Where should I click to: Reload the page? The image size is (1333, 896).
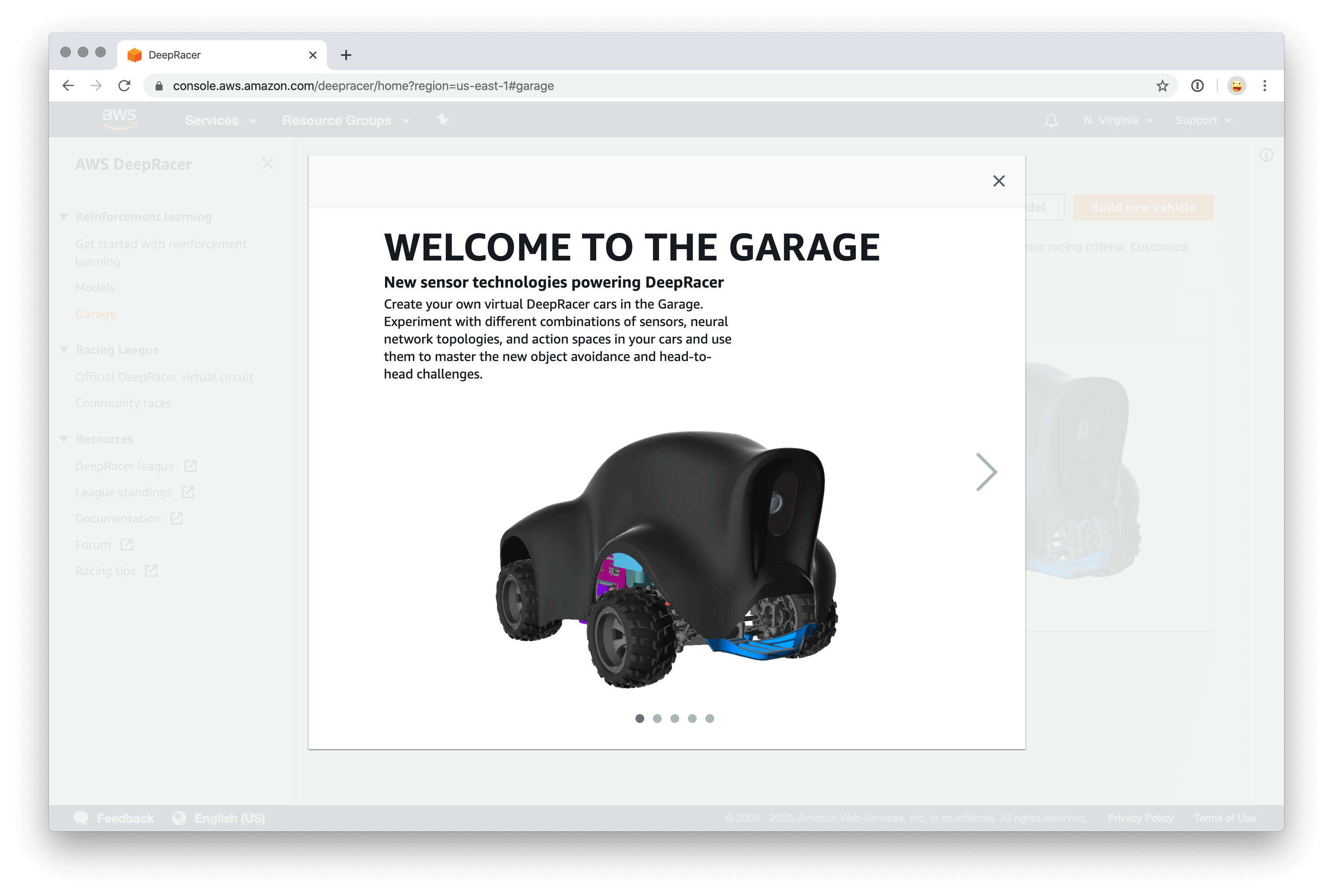(125, 86)
